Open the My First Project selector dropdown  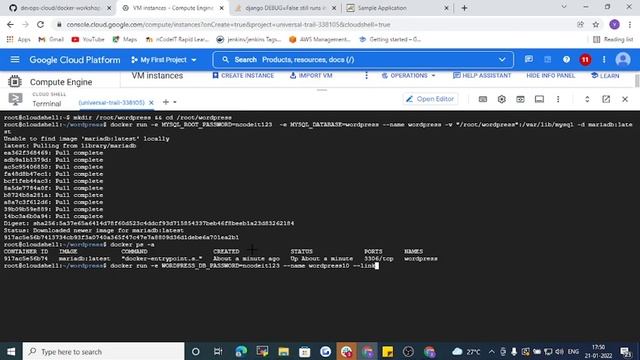coord(164,60)
